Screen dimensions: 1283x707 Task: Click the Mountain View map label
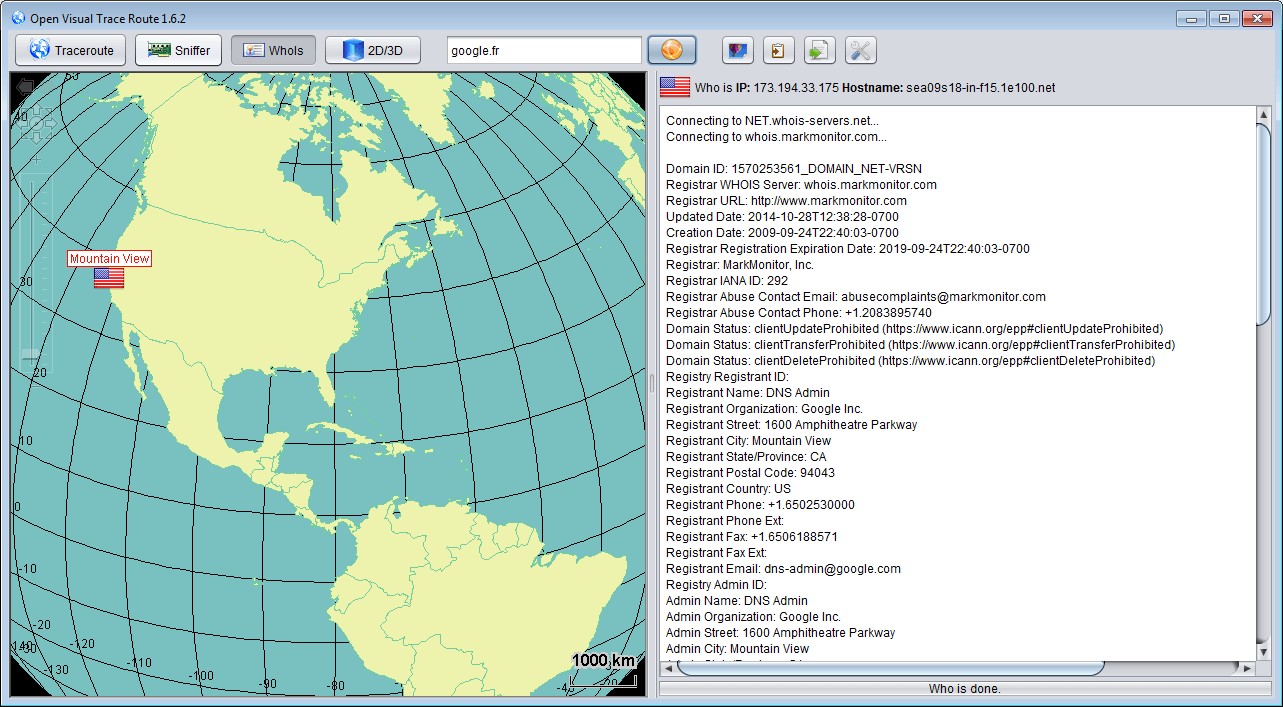click(x=109, y=259)
